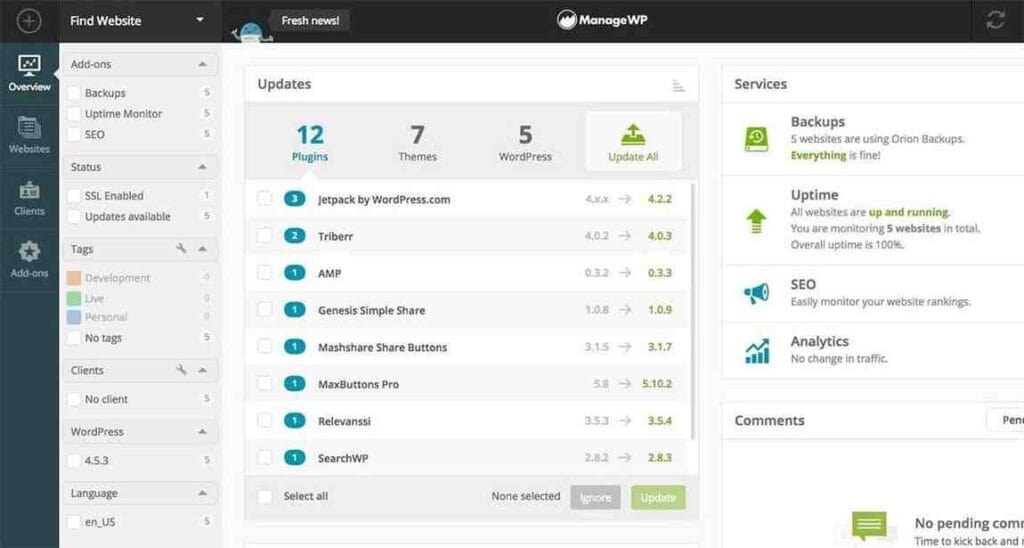Click the SEO megaphone icon
1024x548 pixels.
(756, 293)
